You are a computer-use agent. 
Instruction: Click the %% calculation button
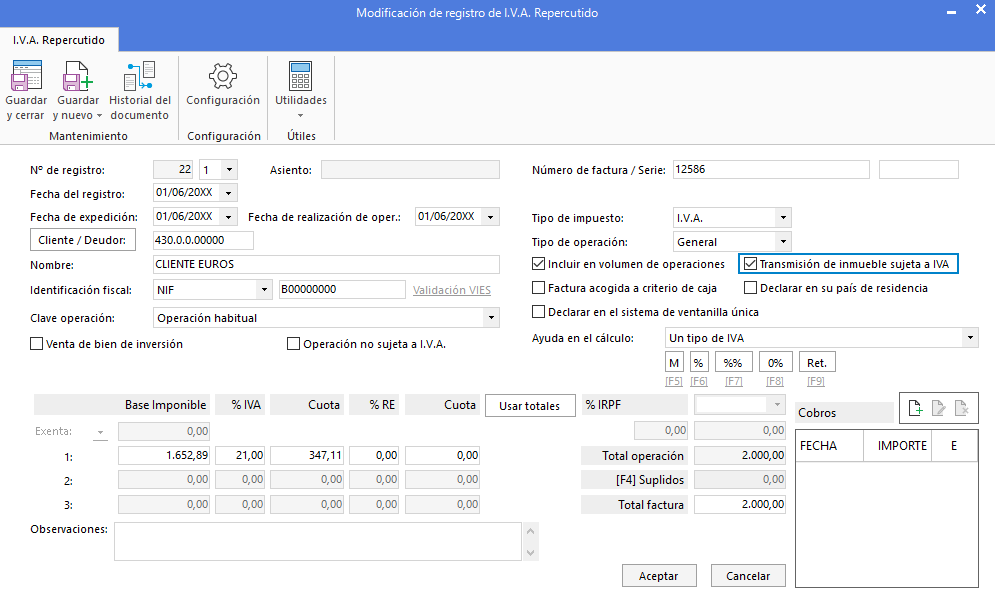click(x=733, y=362)
